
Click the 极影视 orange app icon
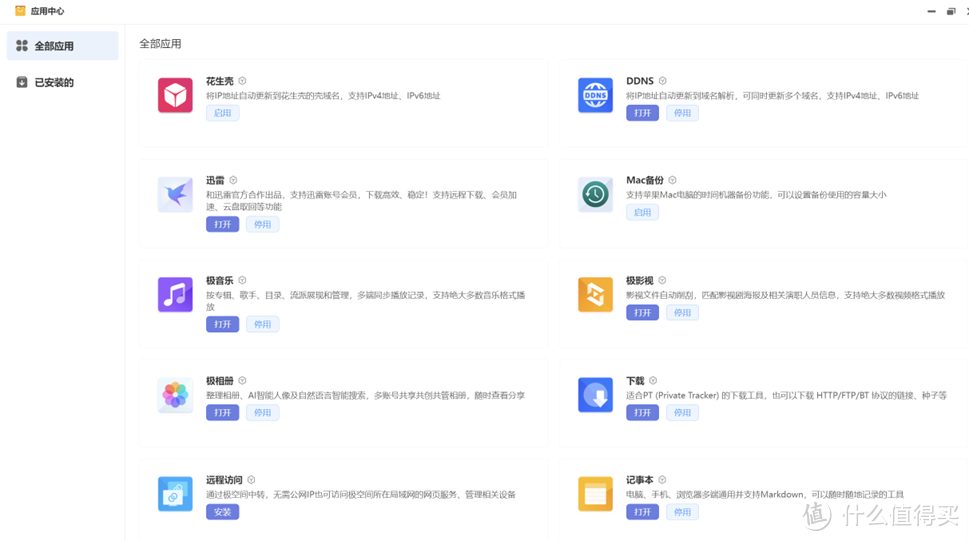tap(595, 294)
